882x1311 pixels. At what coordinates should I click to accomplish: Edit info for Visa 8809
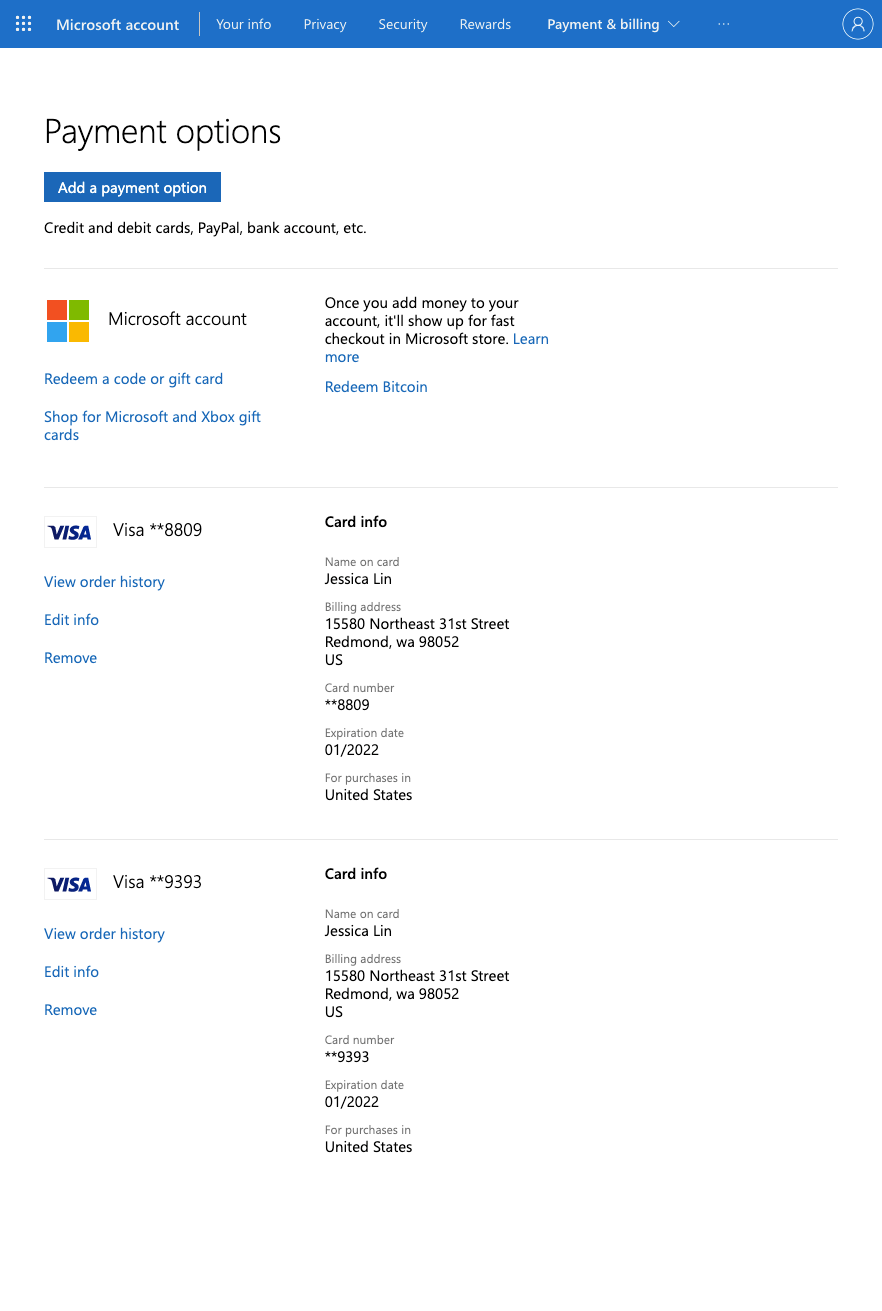71,620
